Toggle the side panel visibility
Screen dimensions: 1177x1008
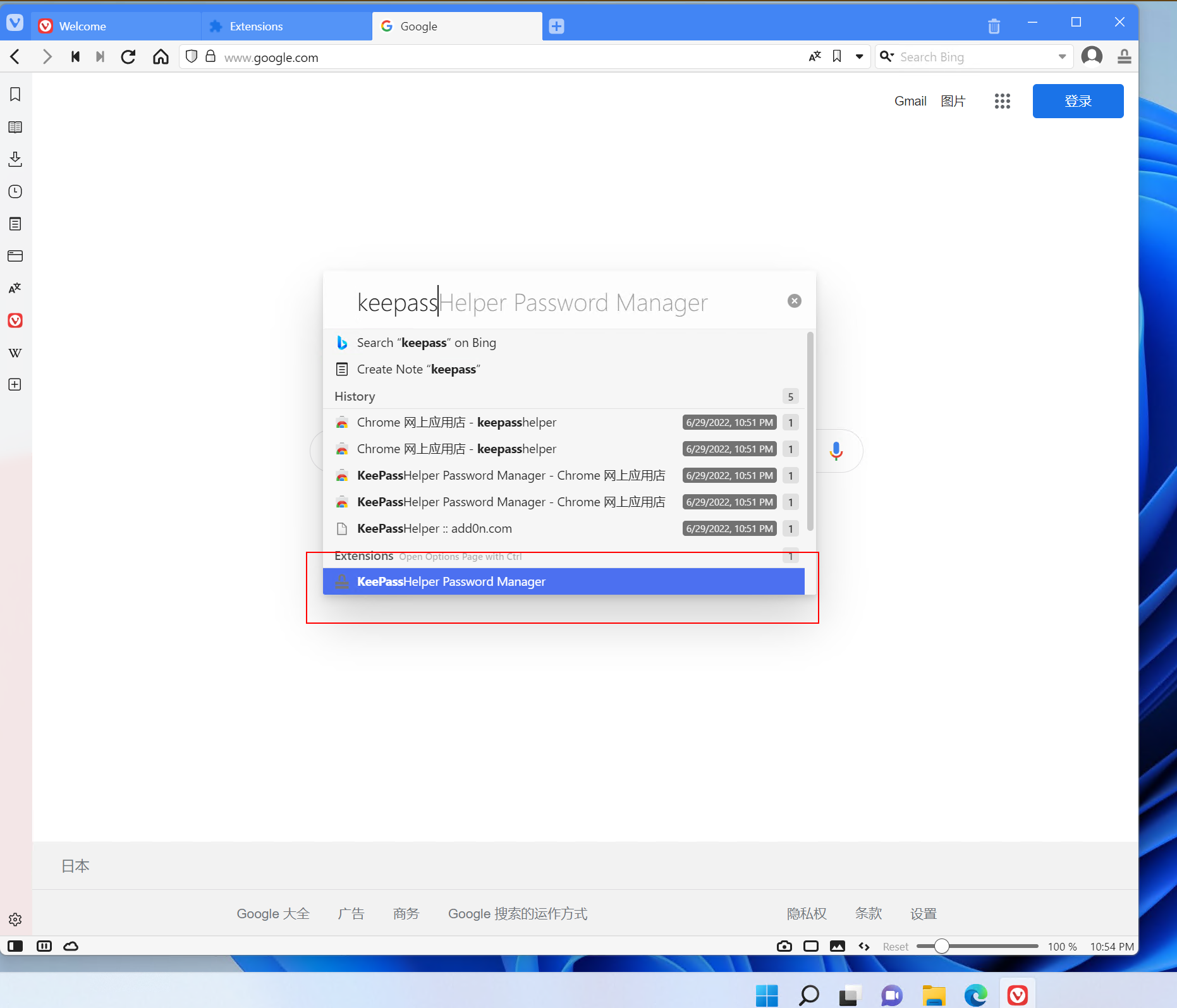(15, 946)
